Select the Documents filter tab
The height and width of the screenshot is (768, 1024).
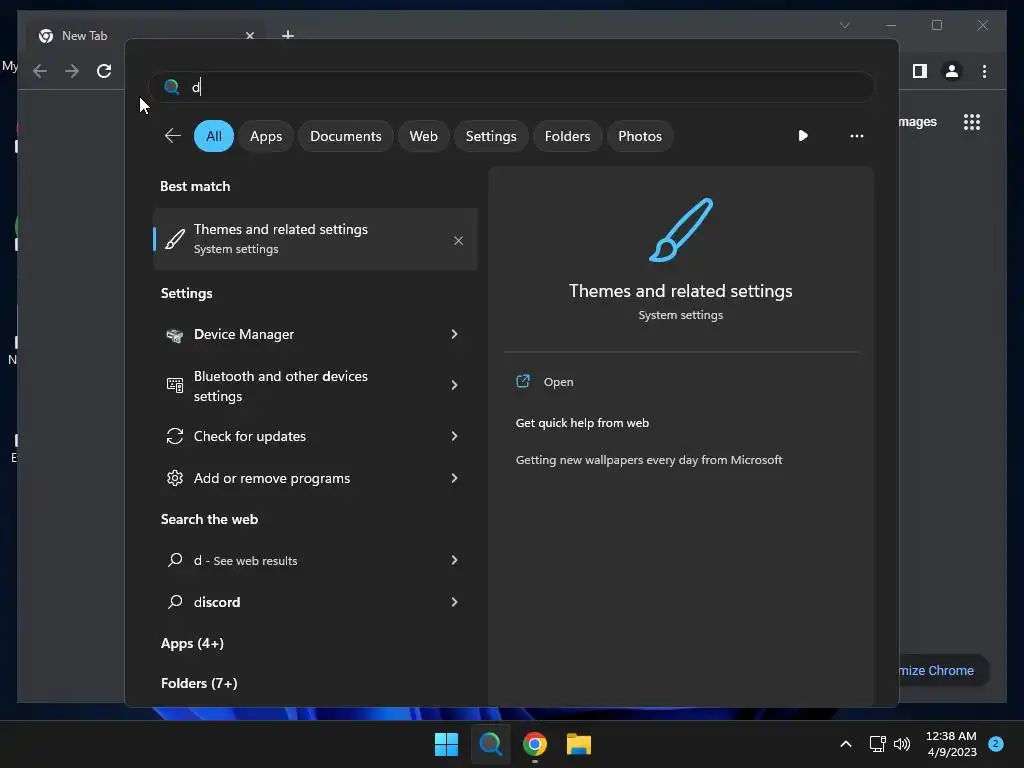pyautogui.click(x=345, y=136)
